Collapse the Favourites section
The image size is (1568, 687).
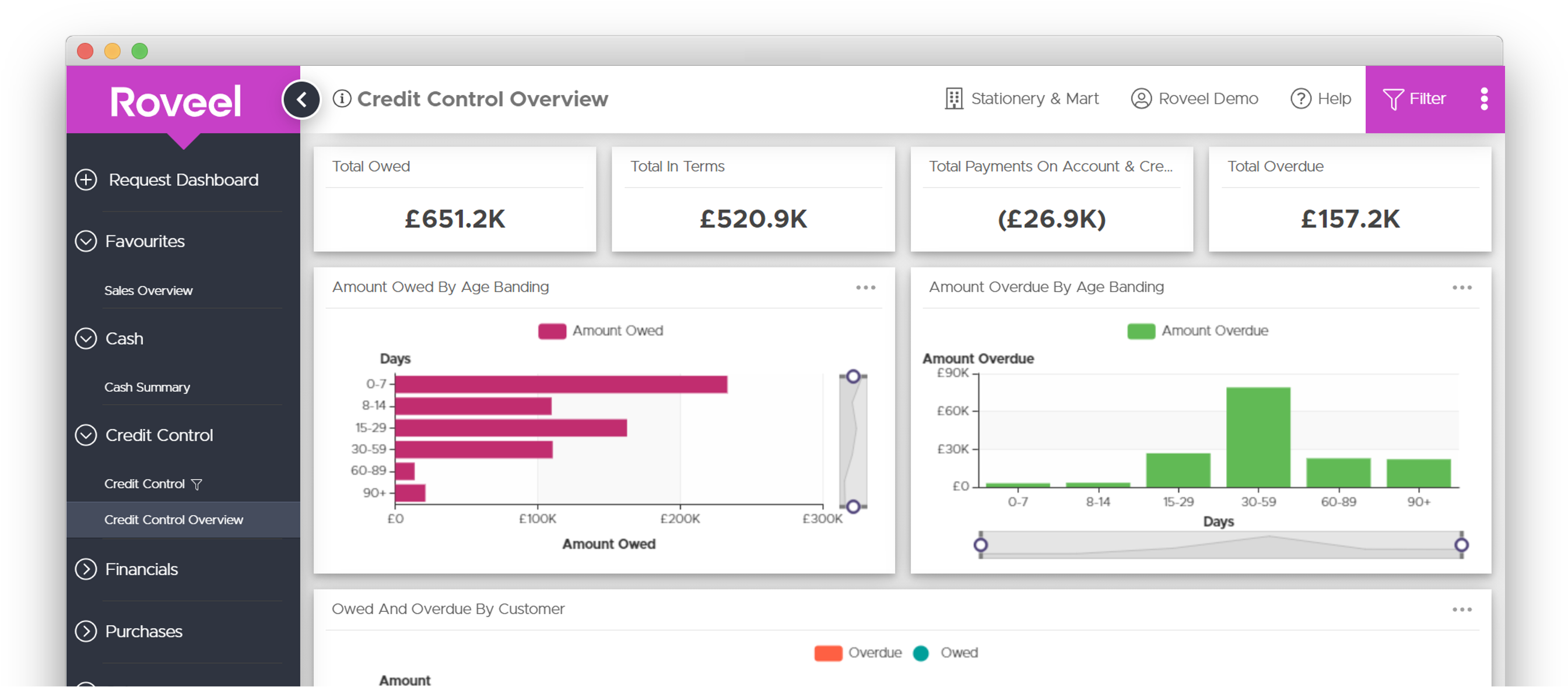click(x=86, y=241)
